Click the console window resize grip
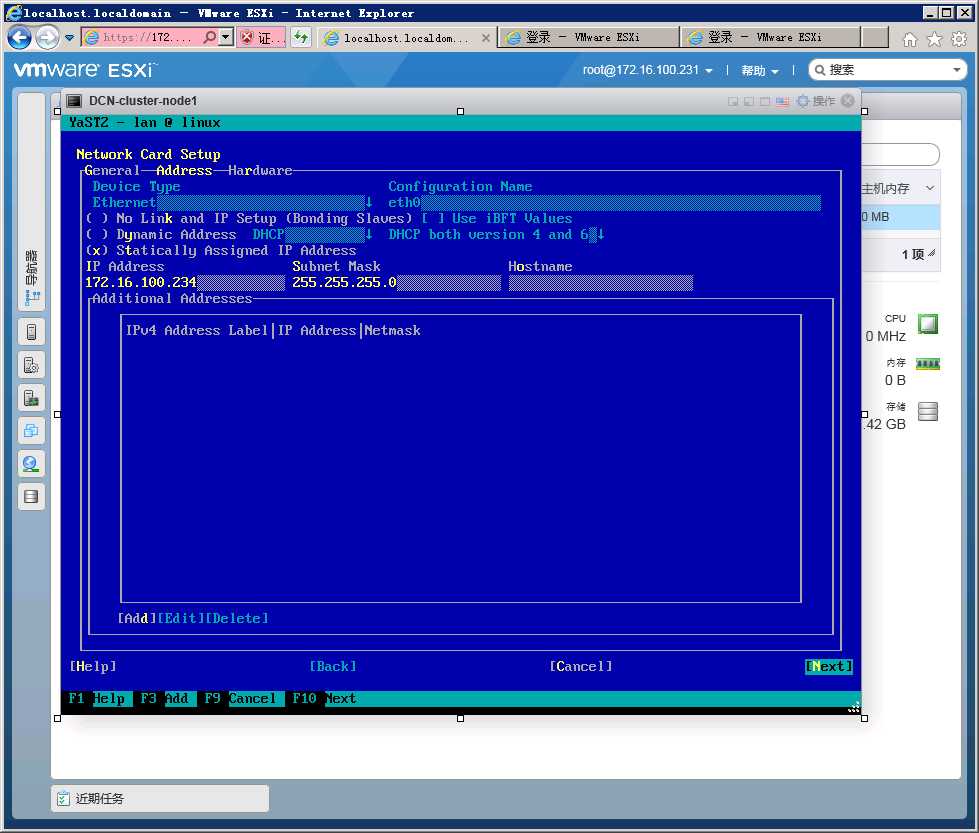The height and width of the screenshot is (833, 979). [x=854, y=707]
